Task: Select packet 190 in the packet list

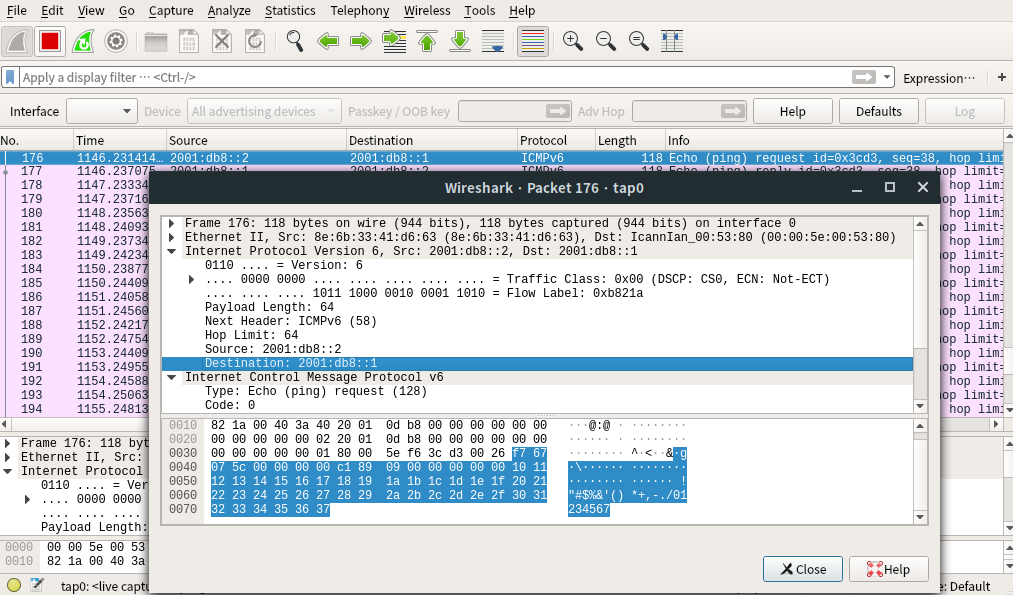Action: [x=74, y=353]
